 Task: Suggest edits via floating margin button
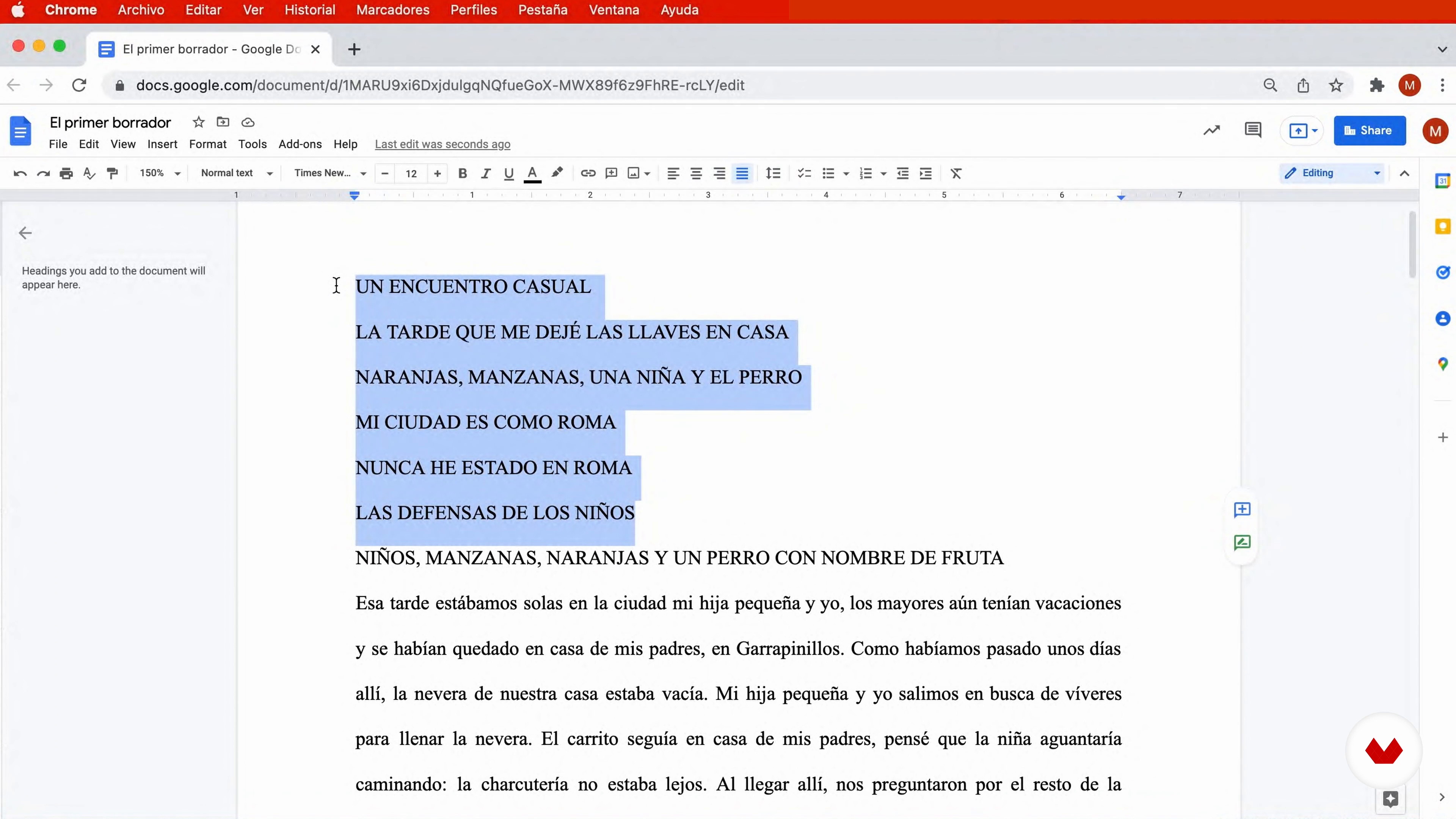1242,543
